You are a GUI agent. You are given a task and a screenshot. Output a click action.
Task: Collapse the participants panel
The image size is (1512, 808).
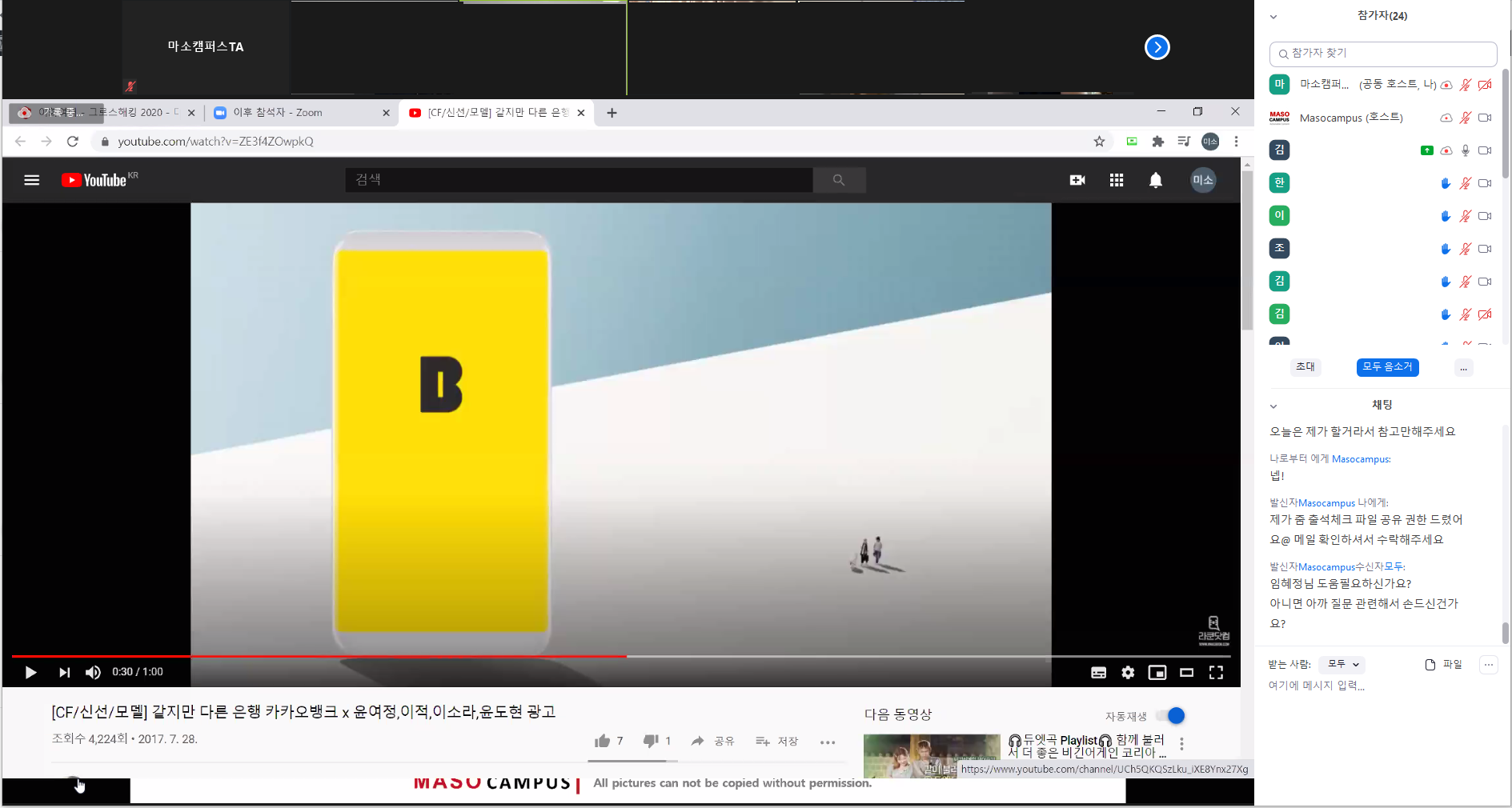[x=1273, y=17]
